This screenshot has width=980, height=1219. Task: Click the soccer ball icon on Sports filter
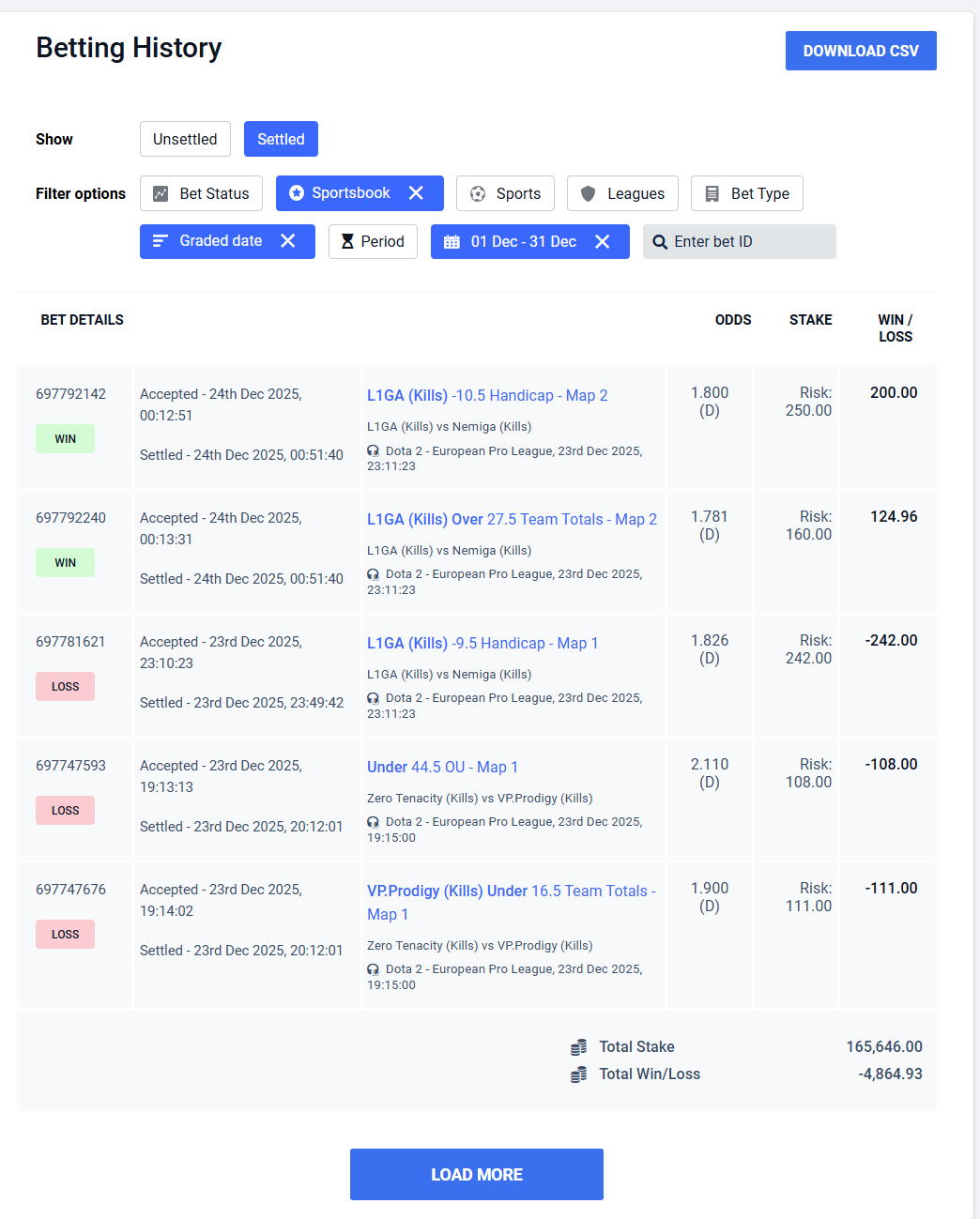coord(478,194)
